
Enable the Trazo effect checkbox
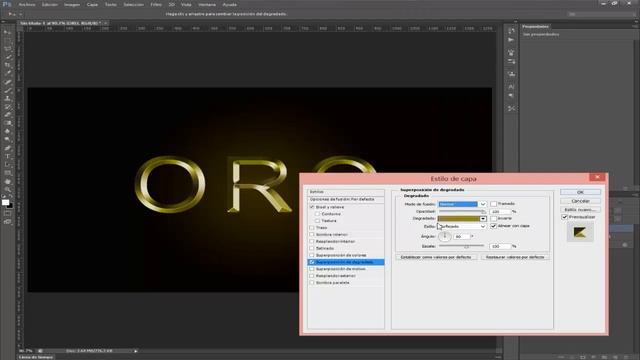[312, 228]
